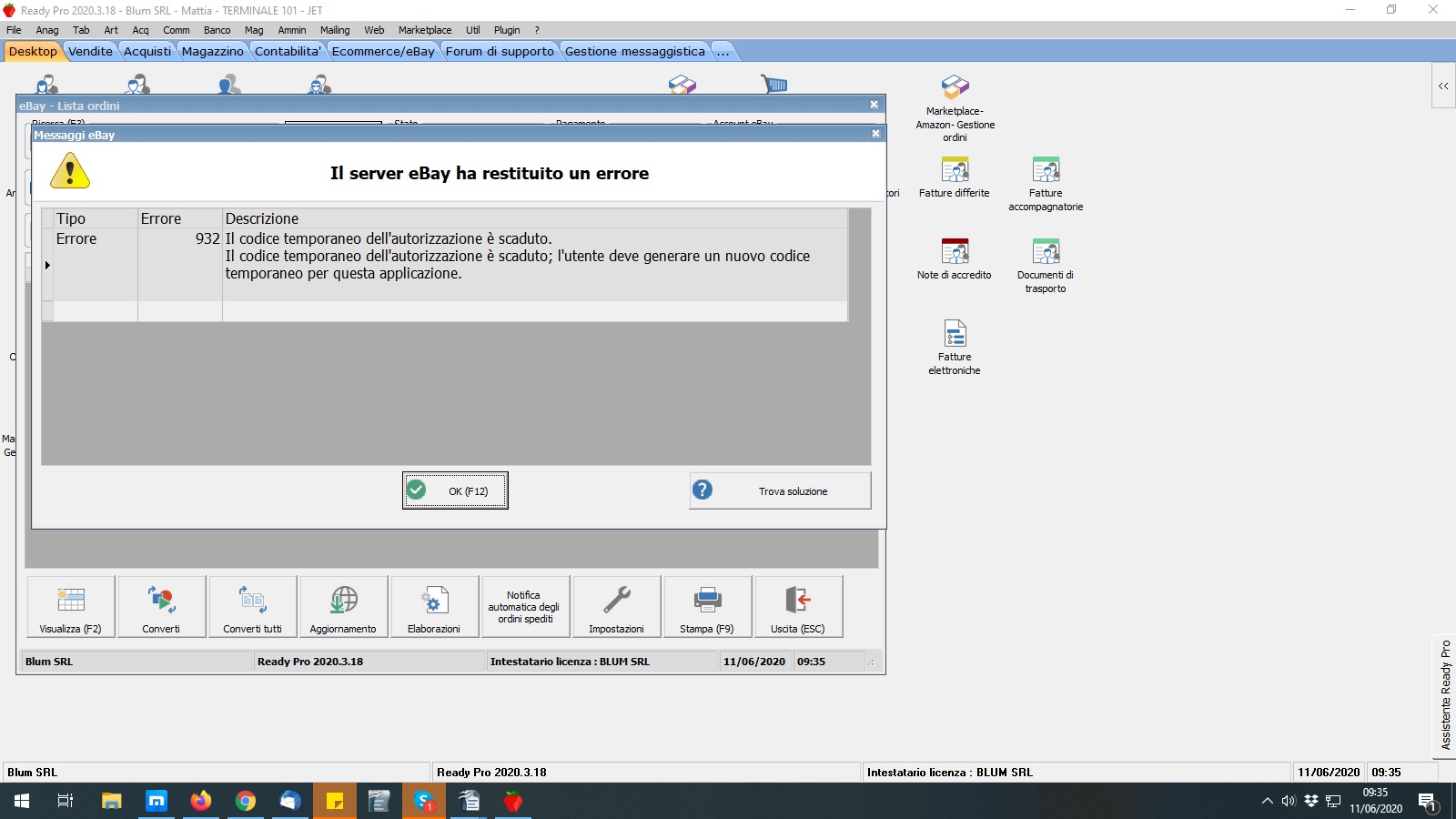Screen dimensions: 1456x819
Task: Switch to Desktop tab
Action: click(x=33, y=51)
